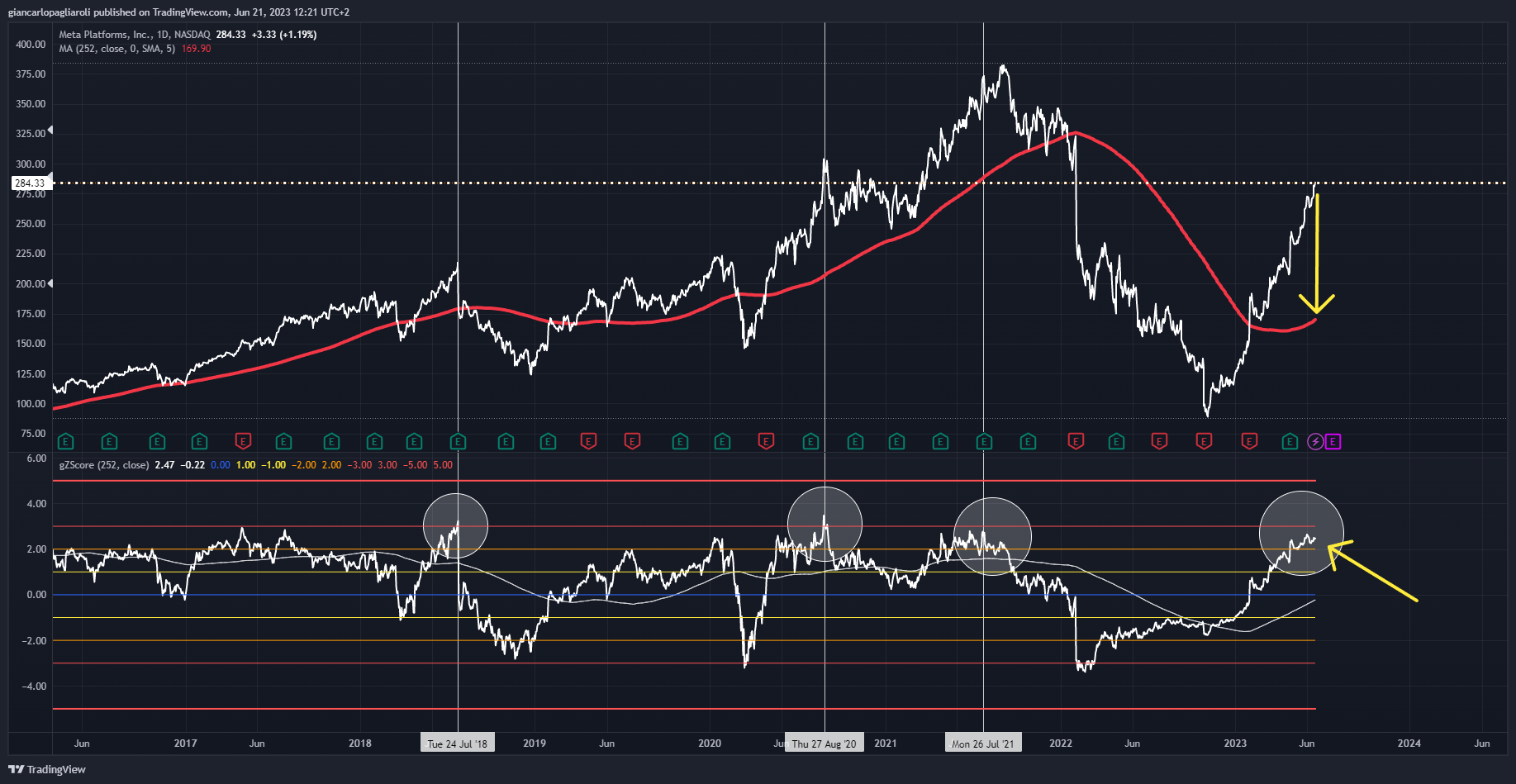The height and width of the screenshot is (784, 1516).
Task: Click the red 5.00 level value in legend
Action: pyautogui.click(x=443, y=465)
